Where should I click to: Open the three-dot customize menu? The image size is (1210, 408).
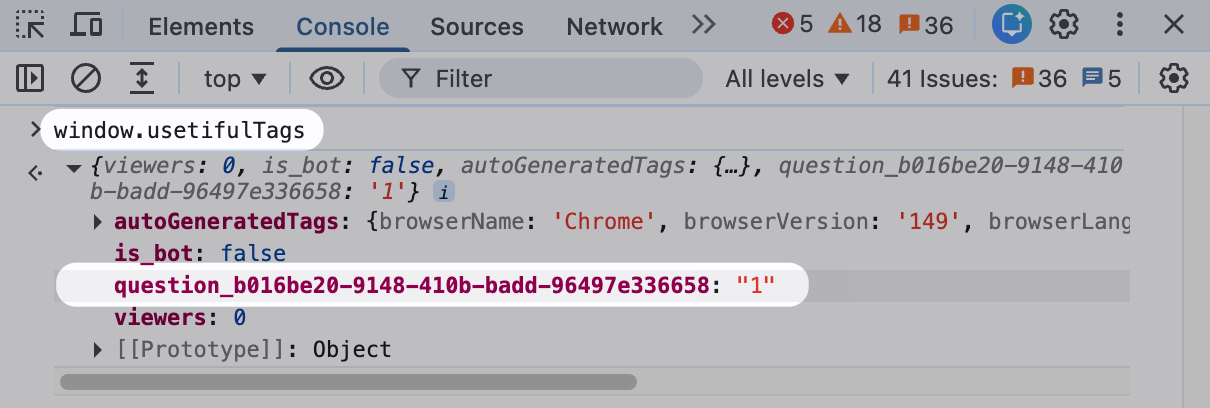[x=1122, y=25]
